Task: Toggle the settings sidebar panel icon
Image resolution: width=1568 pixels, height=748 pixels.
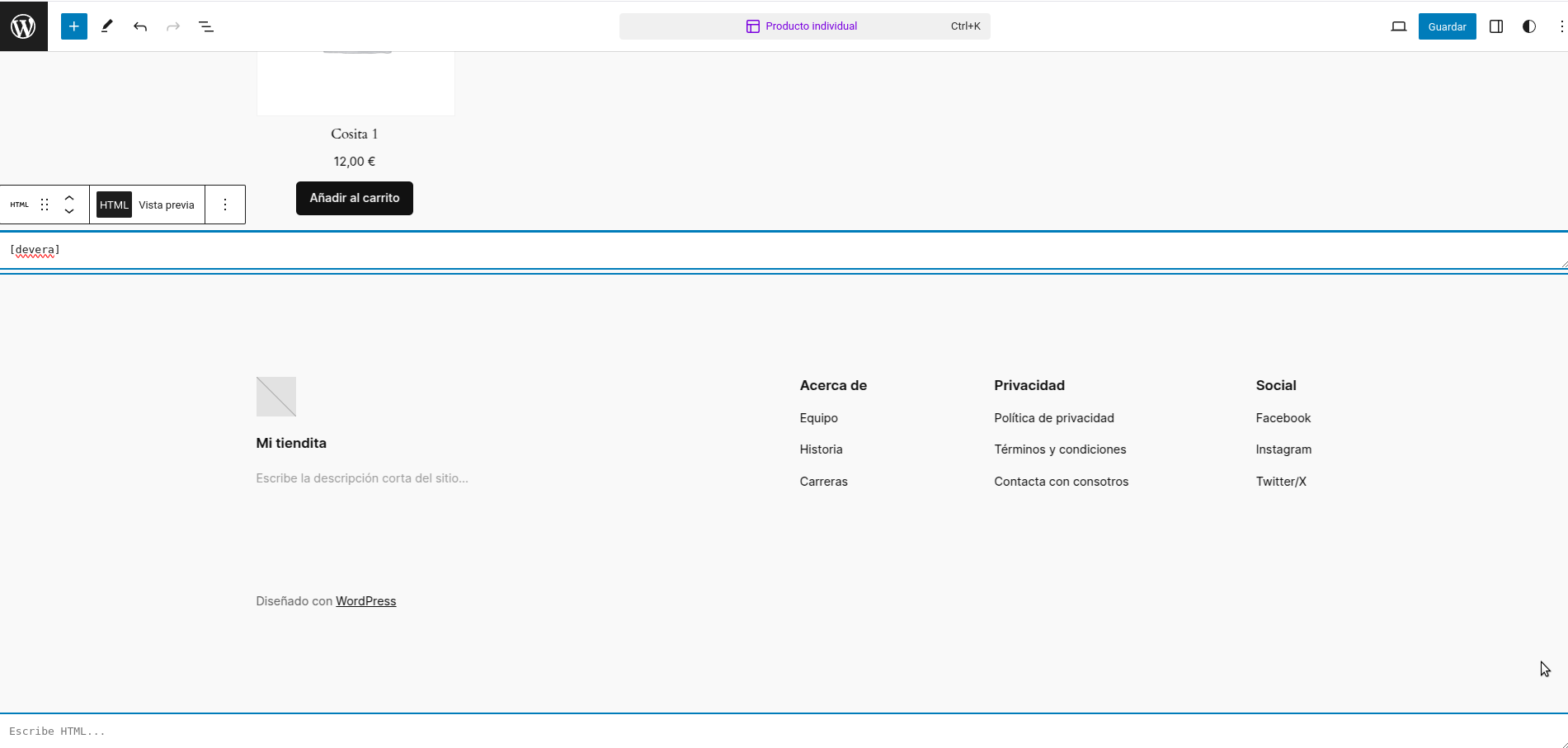Action: [x=1495, y=26]
